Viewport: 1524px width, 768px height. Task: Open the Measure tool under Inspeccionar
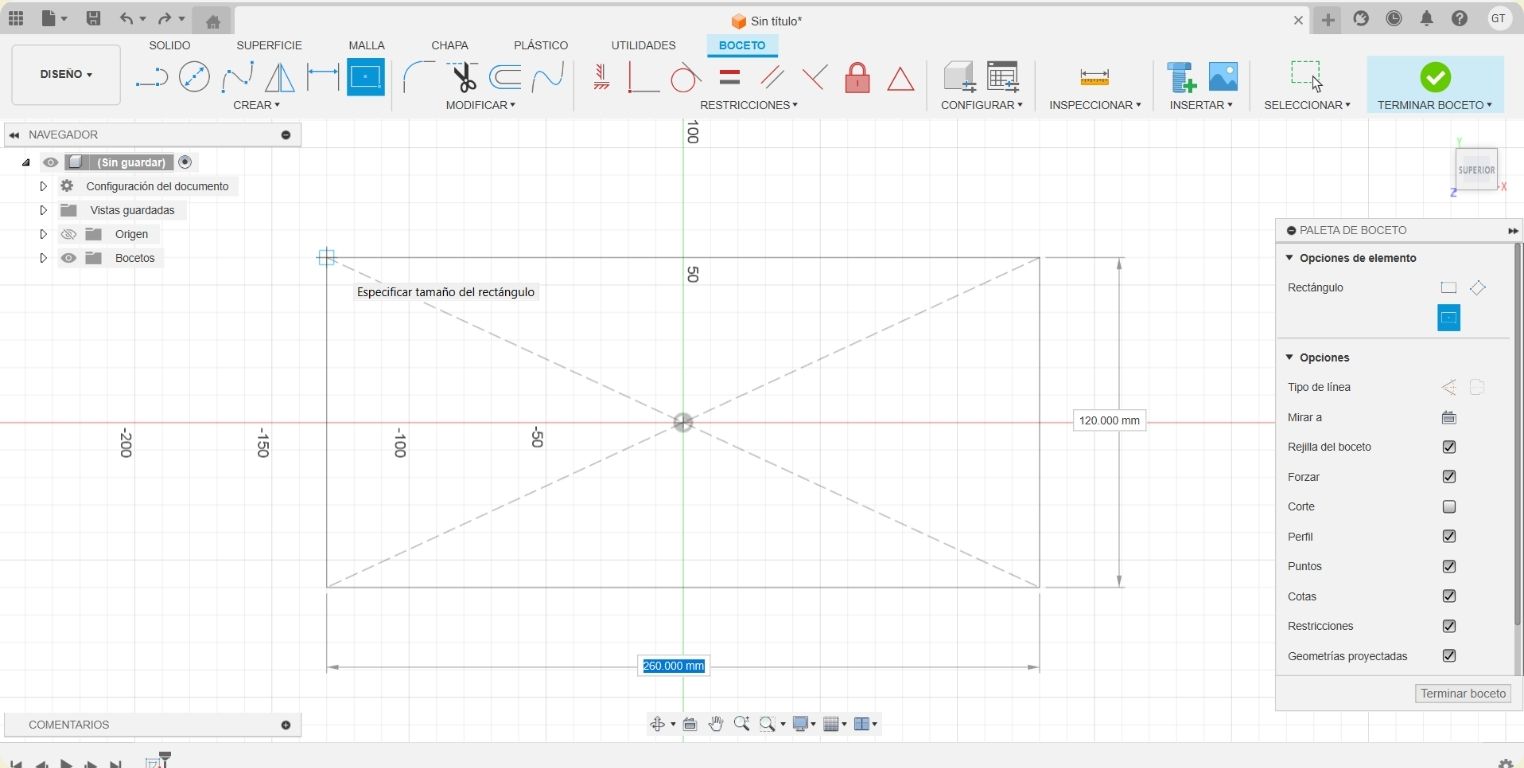pos(1095,77)
